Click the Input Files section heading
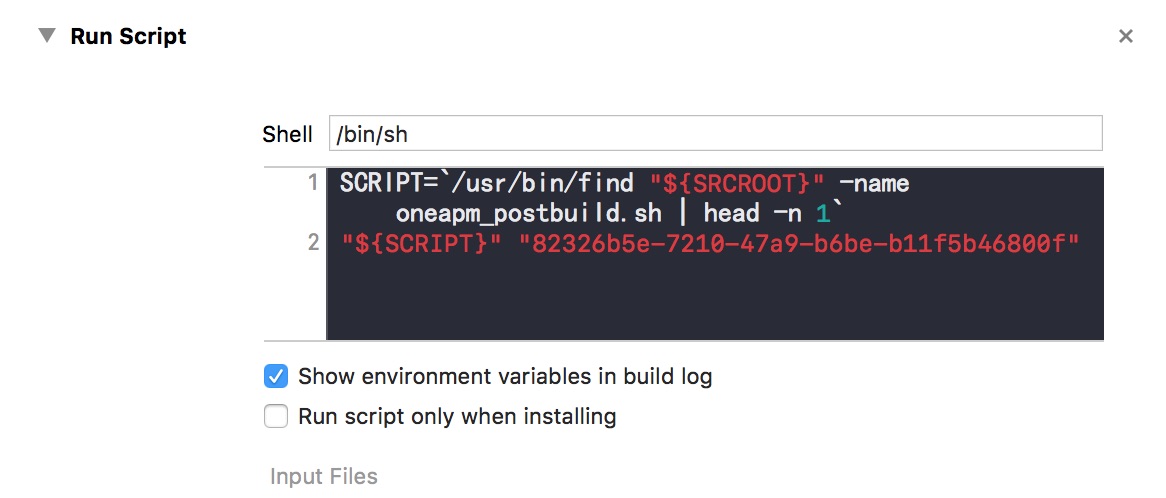The height and width of the screenshot is (498, 1166). point(323,476)
